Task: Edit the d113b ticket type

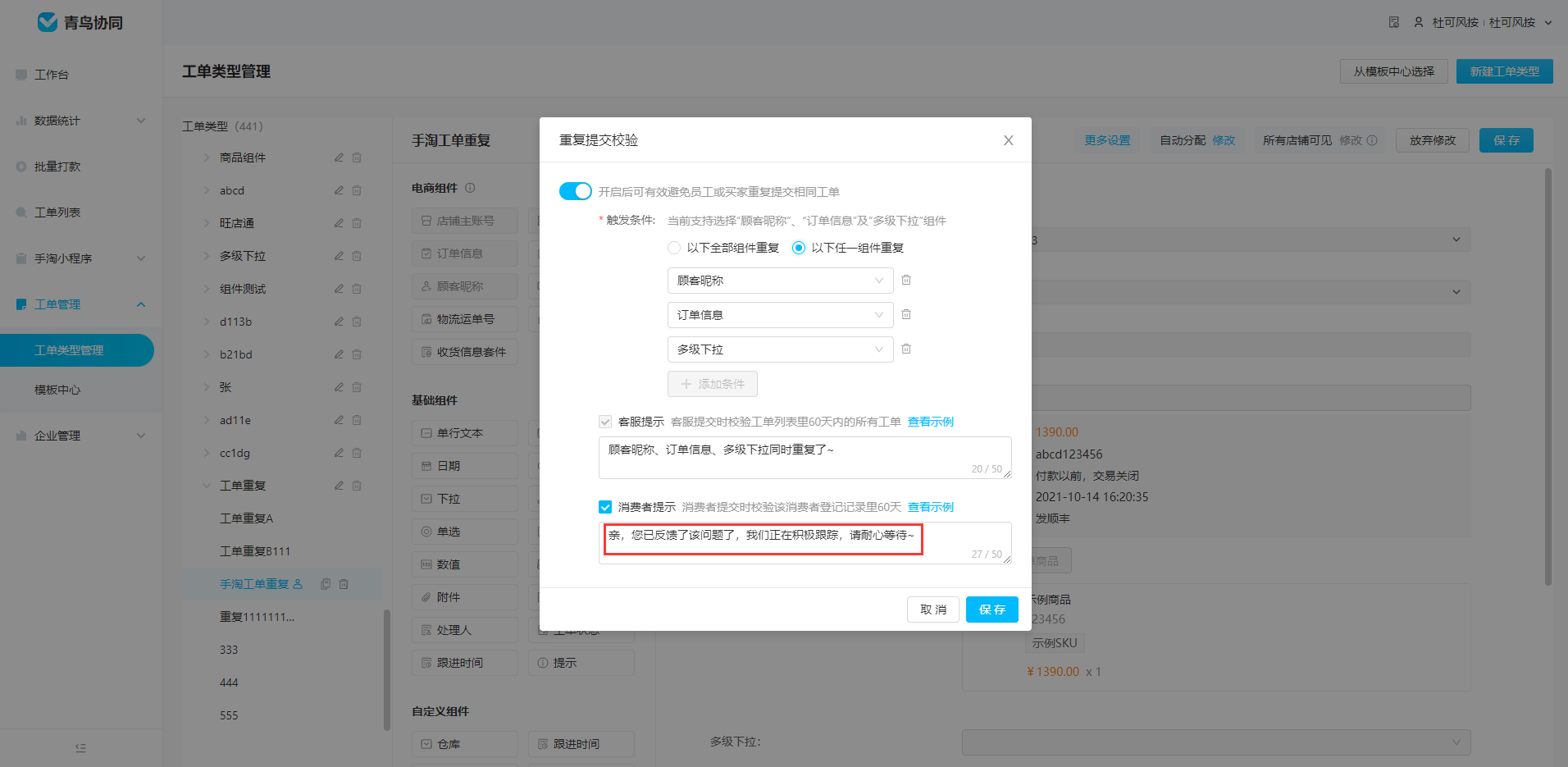Action: (339, 322)
